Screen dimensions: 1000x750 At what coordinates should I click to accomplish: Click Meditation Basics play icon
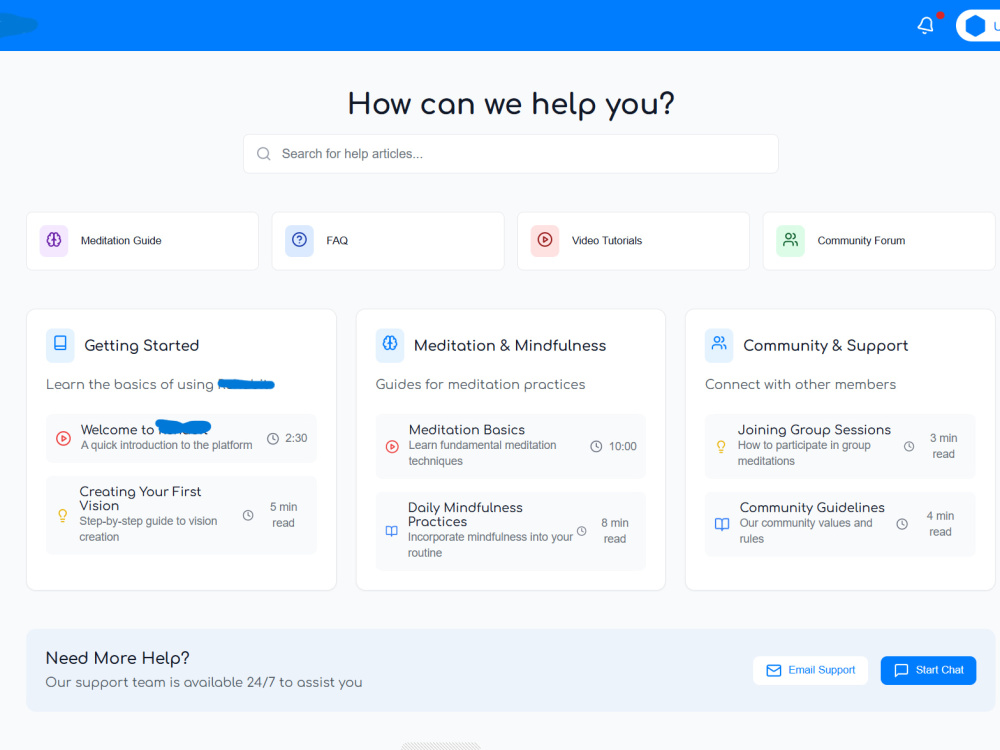pyautogui.click(x=392, y=446)
